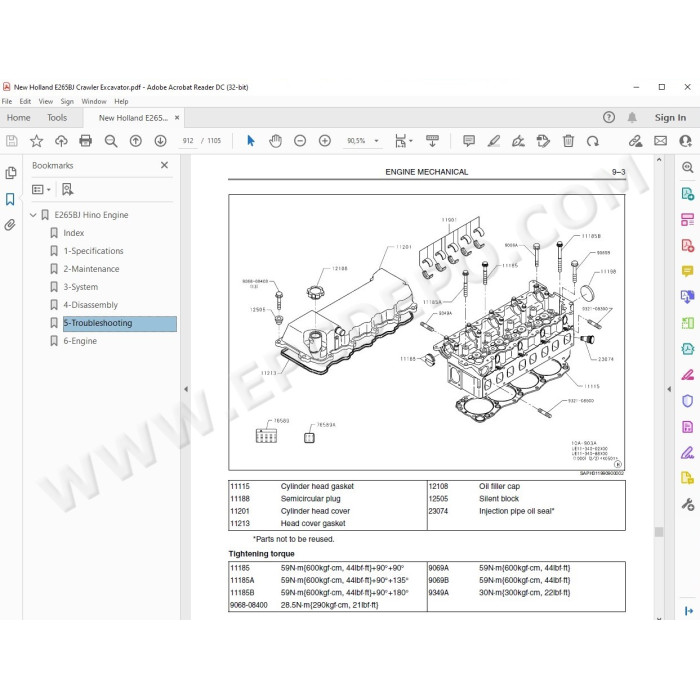Image resolution: width=700 pixels, height=700 pixels.
Task: Open the Sign menu
Action: pyautogui.click(x=67, y=101)
